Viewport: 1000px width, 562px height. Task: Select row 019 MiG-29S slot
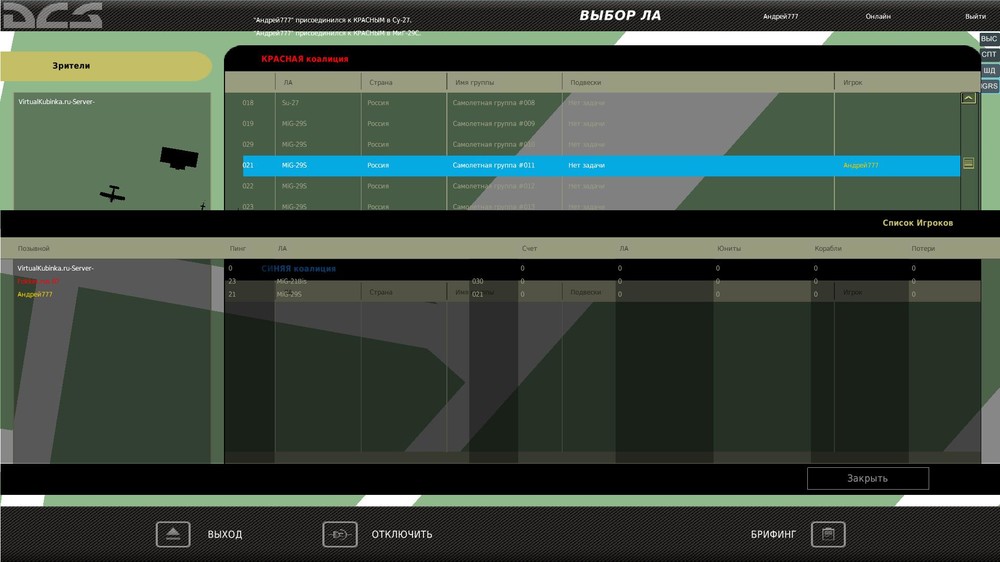[601, 124]
